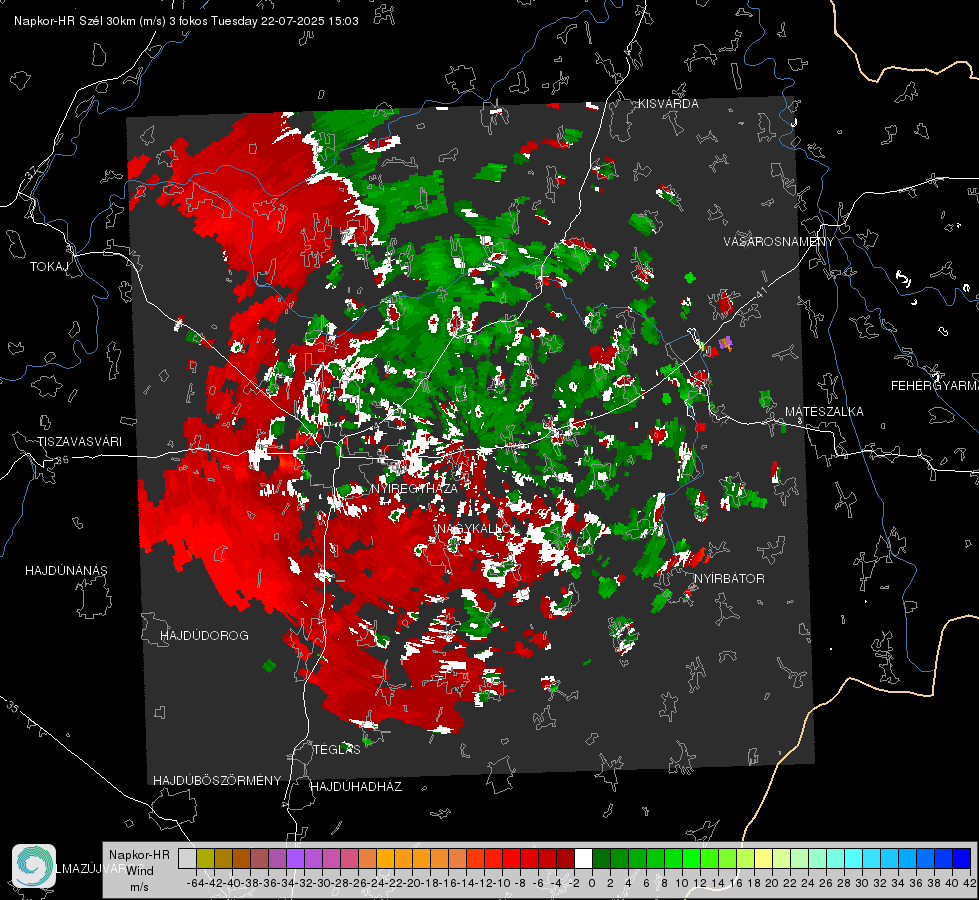Click the legend value -10
The image size is (979, 900).
pyautogui.click(x=501, y=883)
